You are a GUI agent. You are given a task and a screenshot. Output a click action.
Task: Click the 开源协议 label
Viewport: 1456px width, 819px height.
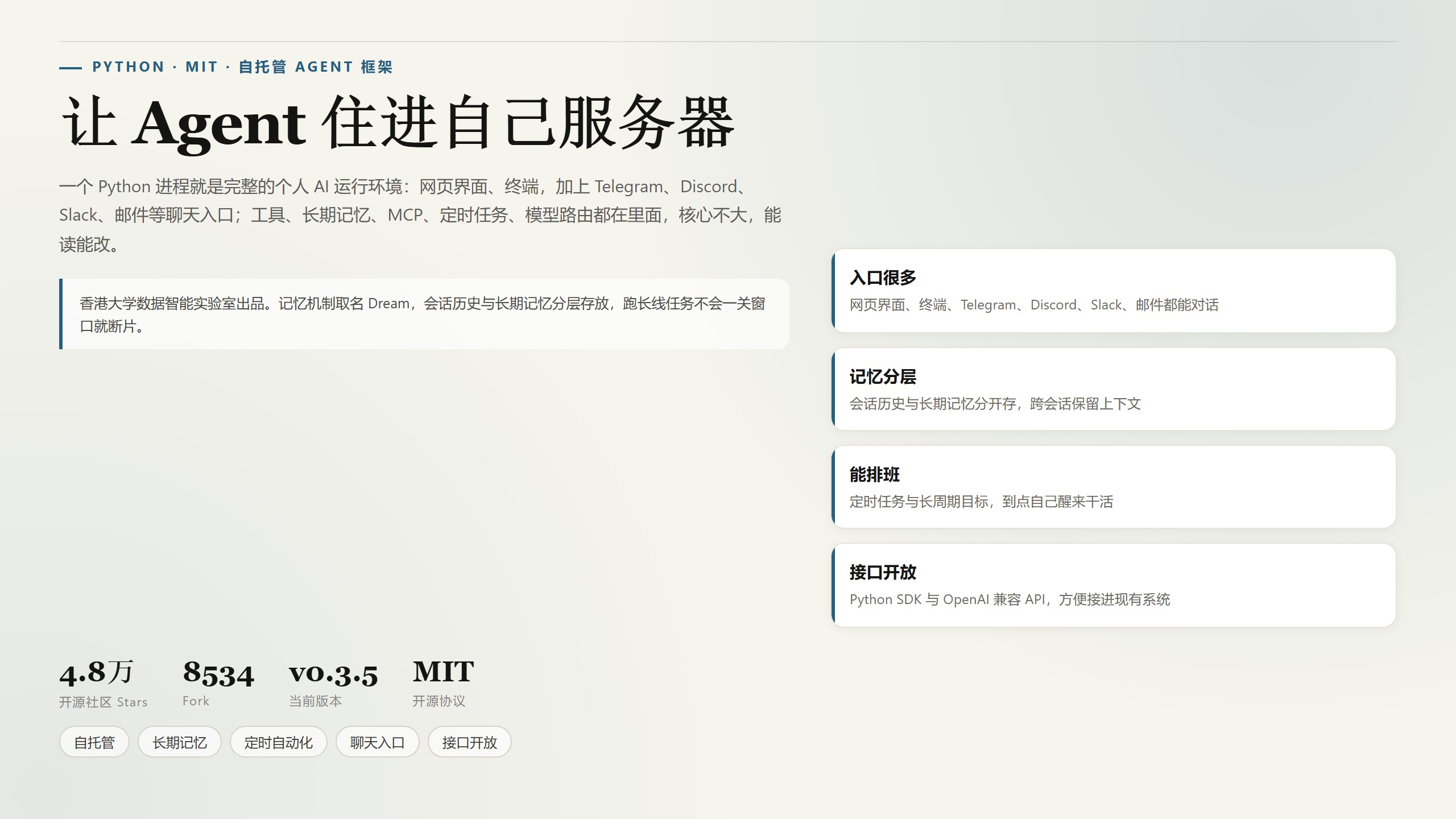439,701
